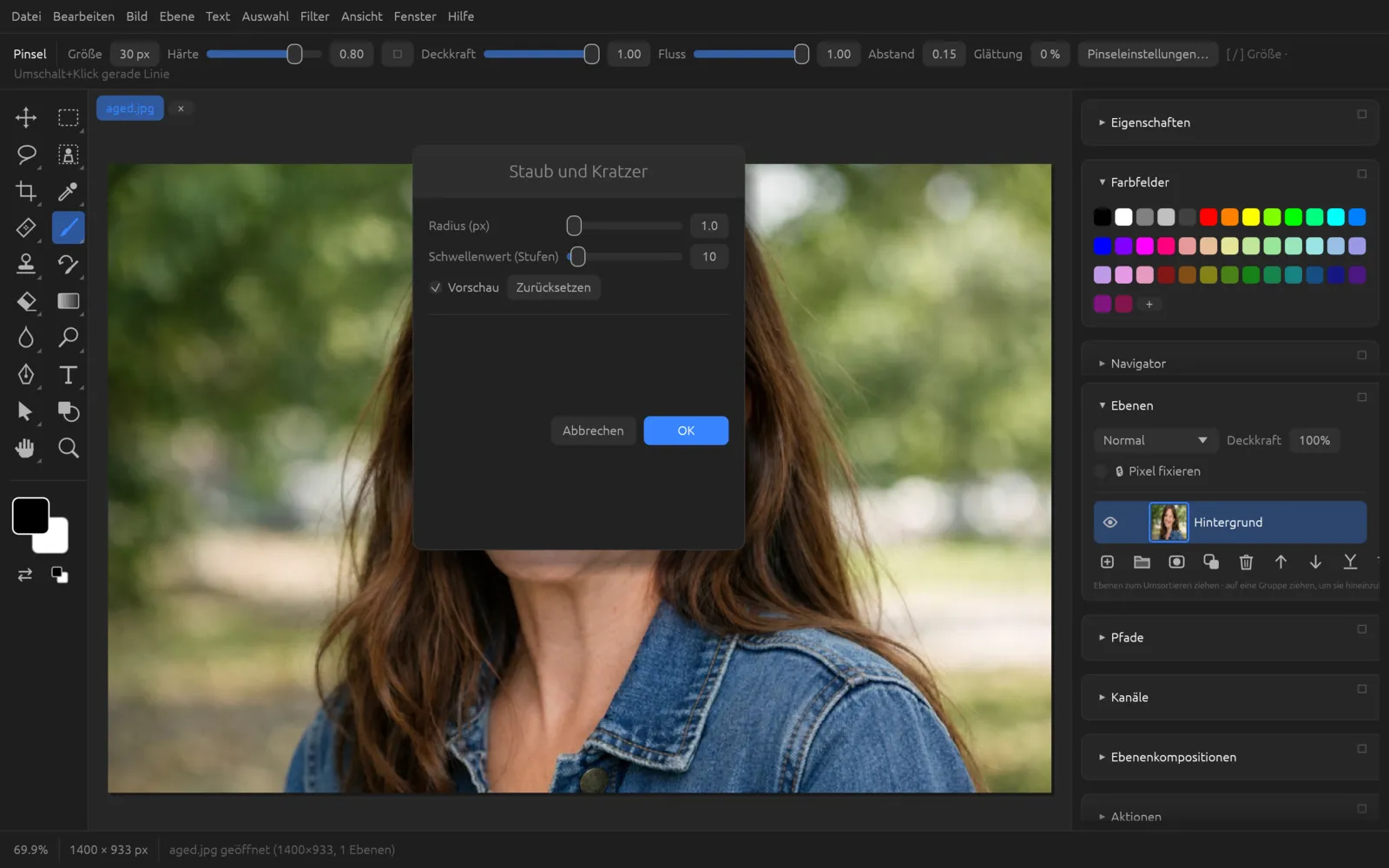1389x868 pixels.
Task: Add a layer mask icon
Action: click(1176, 562)
